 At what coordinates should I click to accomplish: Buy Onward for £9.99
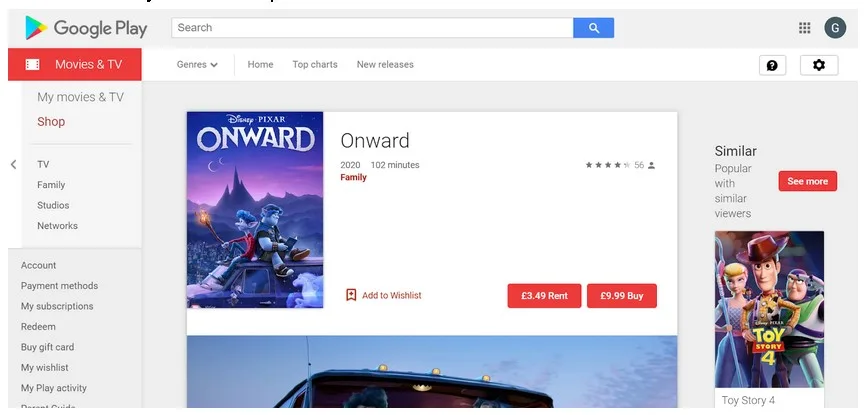pos(622,296)
